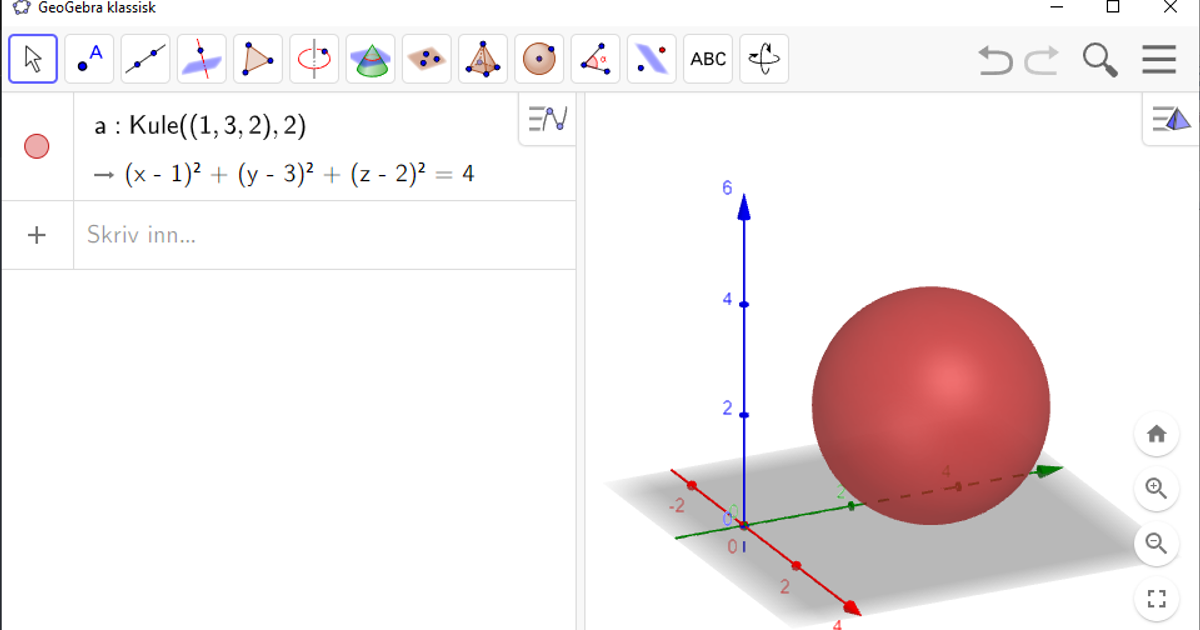Open the Line tool
Screen dimensions: 1200x630
[x=145, y=59]
